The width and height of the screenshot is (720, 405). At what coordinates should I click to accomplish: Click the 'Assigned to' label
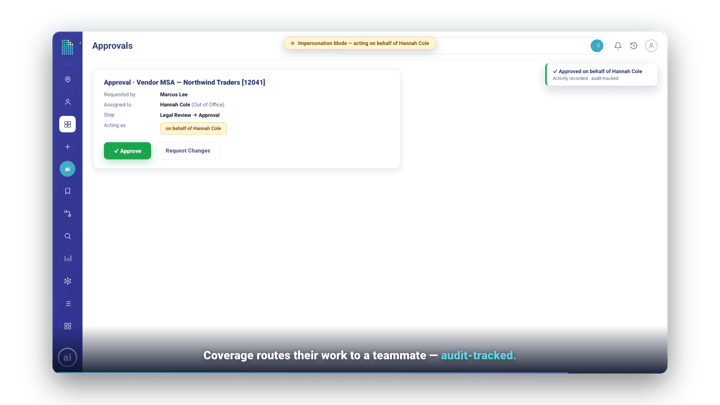[x=118, y=105]
